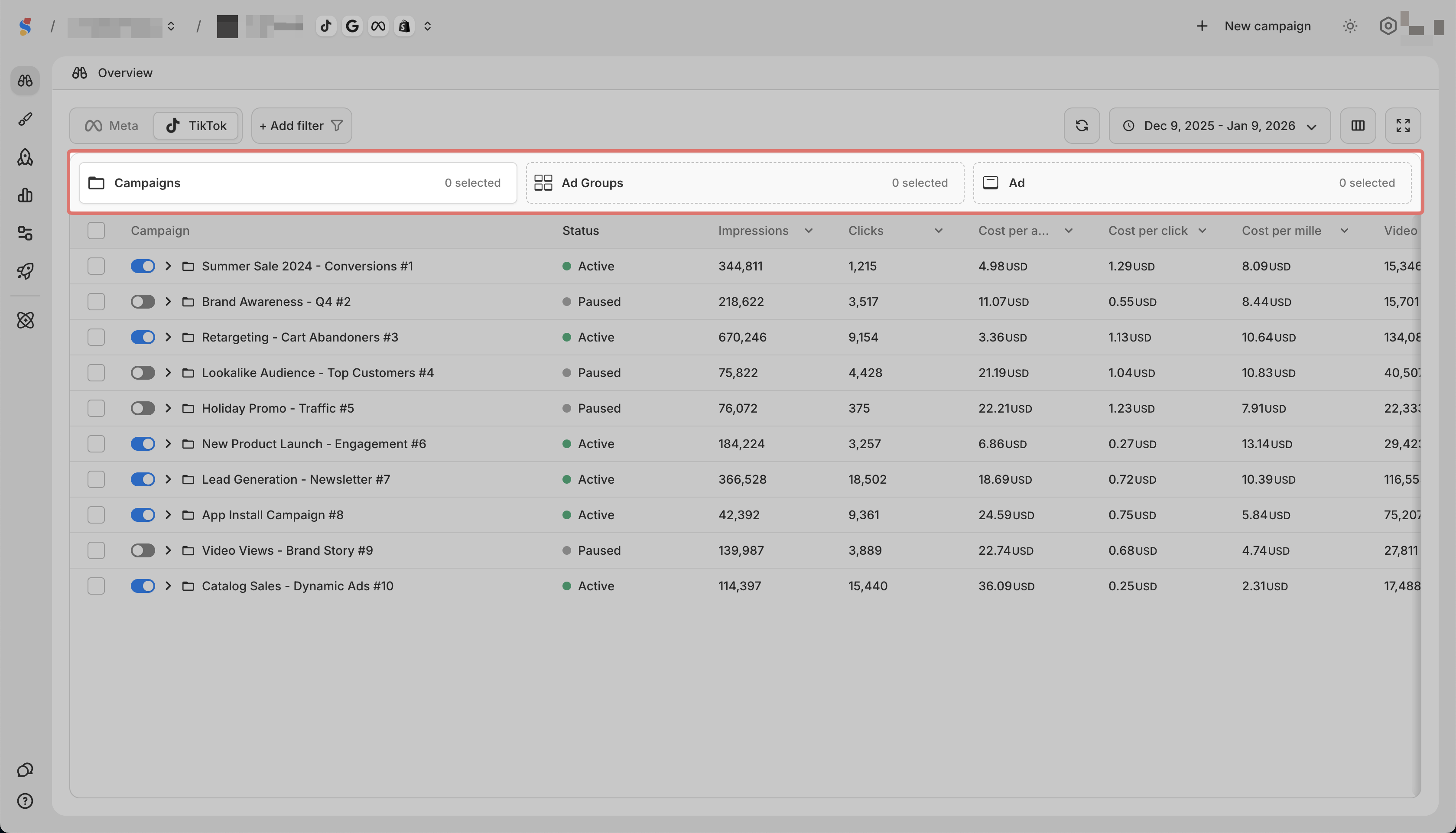The image size is (1456, 833).
Task: Open the help question mark icon
Action: pyautogui.click(x=25, y=801)
